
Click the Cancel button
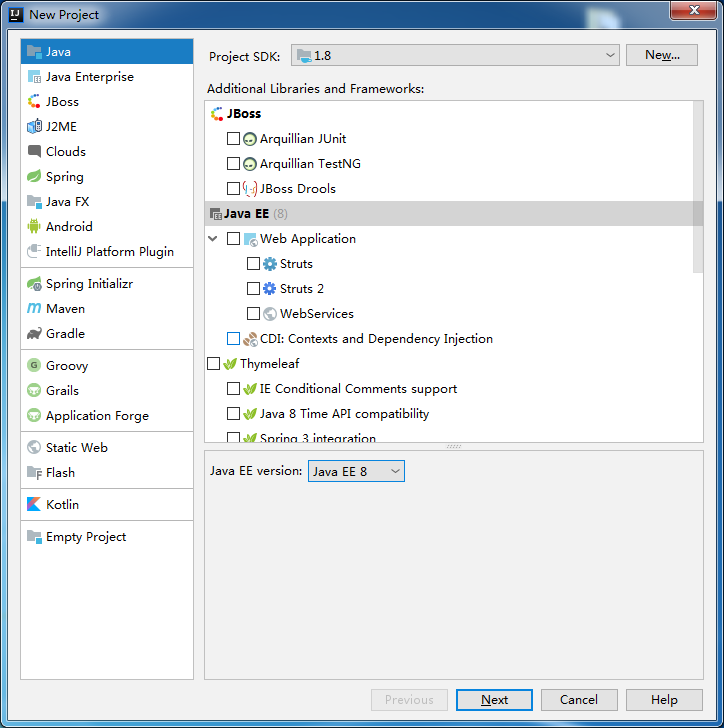(579, 700)
